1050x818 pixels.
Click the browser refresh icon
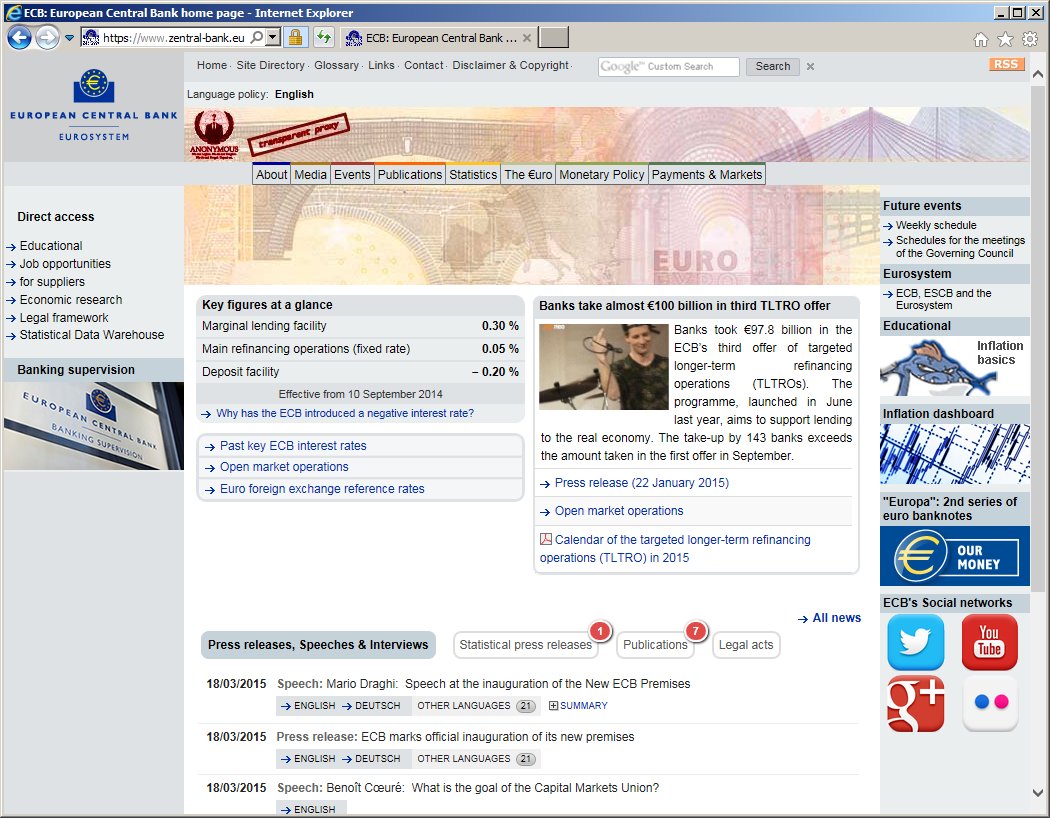pyautogui.click(x=323, y=38)
